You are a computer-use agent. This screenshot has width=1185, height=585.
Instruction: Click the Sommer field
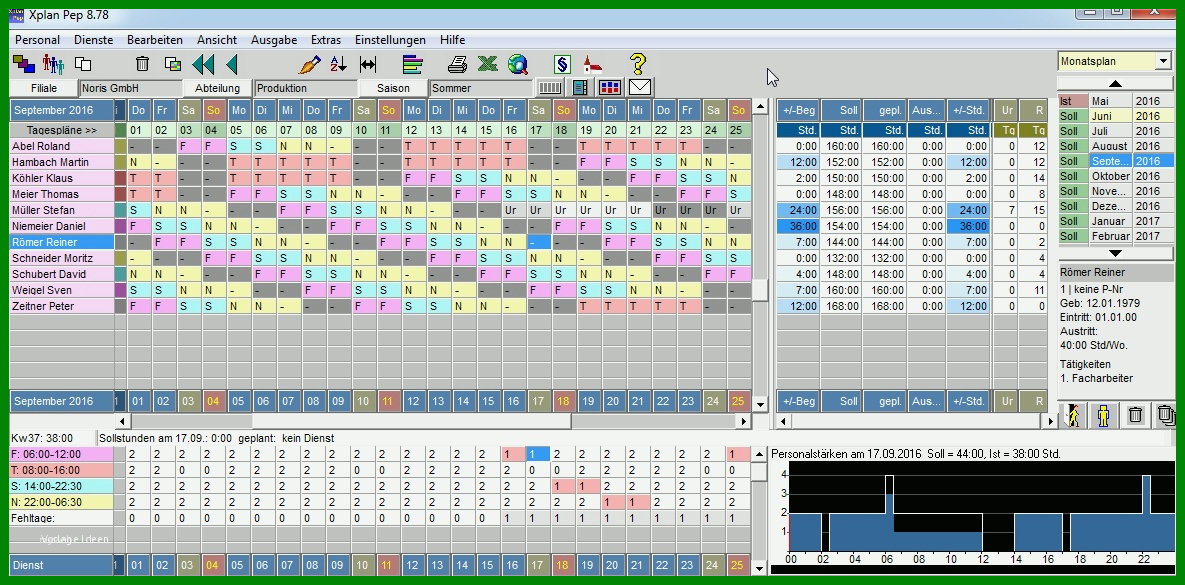tap(481, 88)
